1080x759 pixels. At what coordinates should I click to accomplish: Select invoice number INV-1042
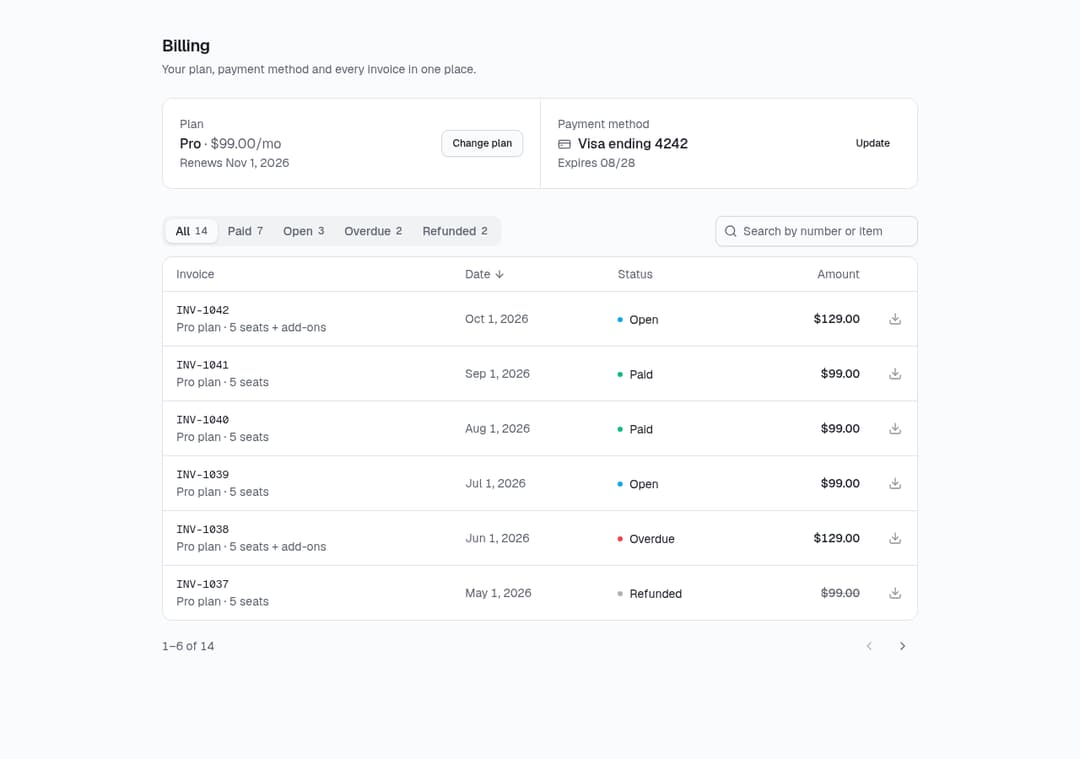(202, 310)
